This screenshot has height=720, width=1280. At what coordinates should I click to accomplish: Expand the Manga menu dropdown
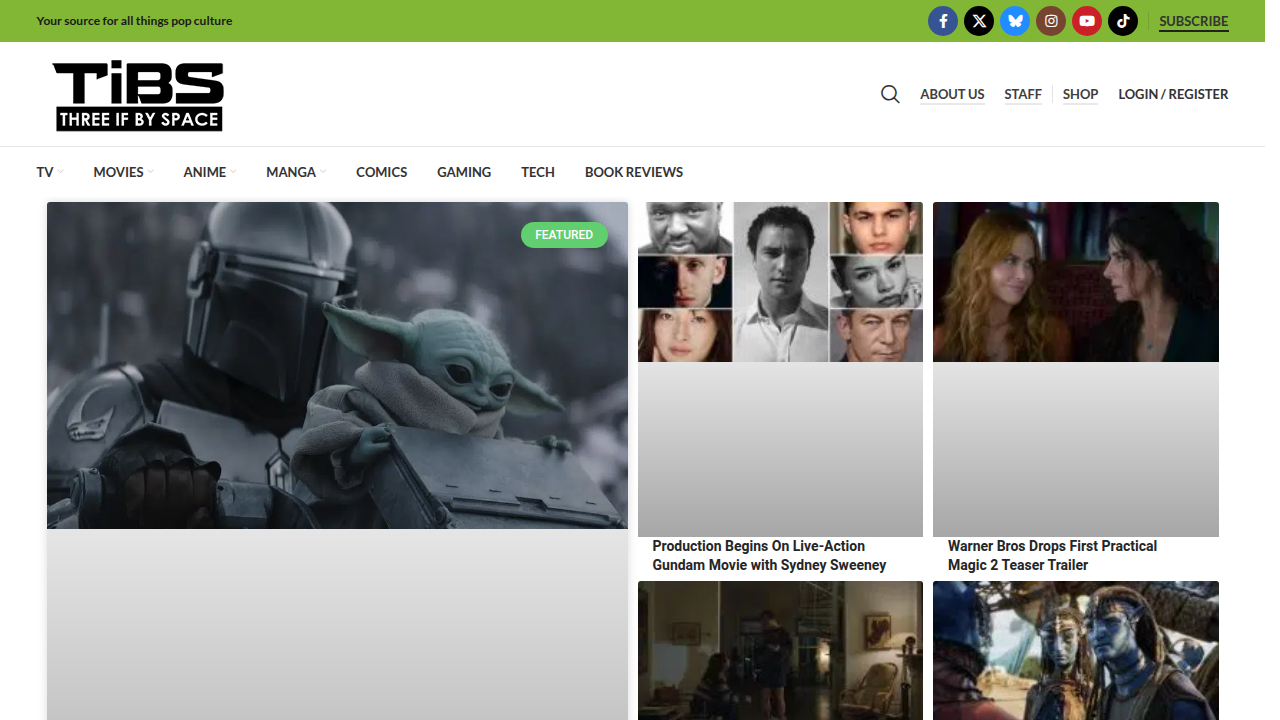click(296, 172)
